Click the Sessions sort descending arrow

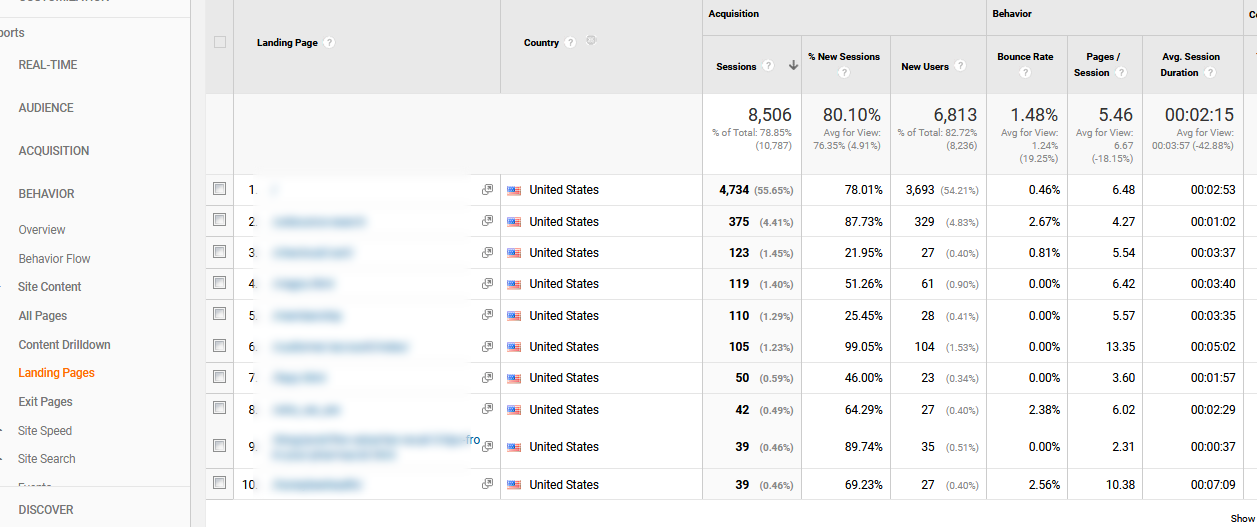click(x=793, y=67)
